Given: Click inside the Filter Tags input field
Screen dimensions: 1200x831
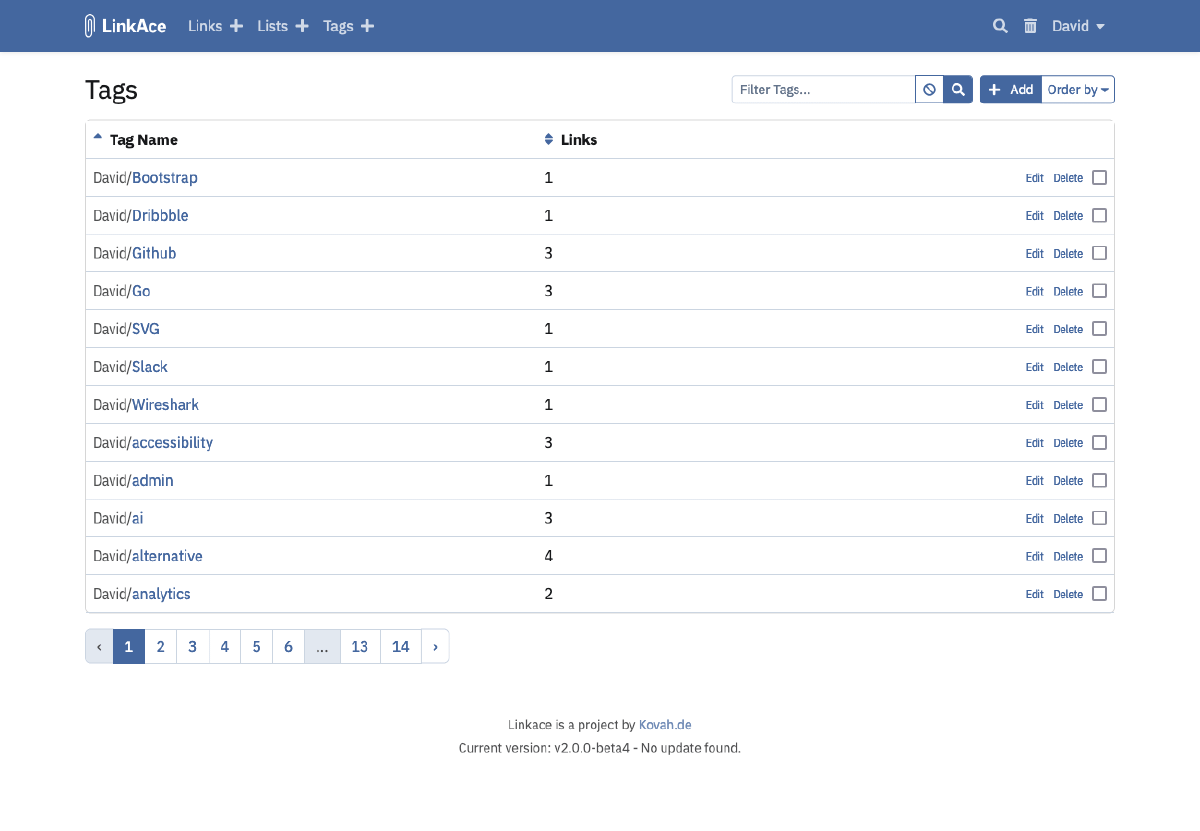Looking at the screenshot, I should (x=820, y=89).
